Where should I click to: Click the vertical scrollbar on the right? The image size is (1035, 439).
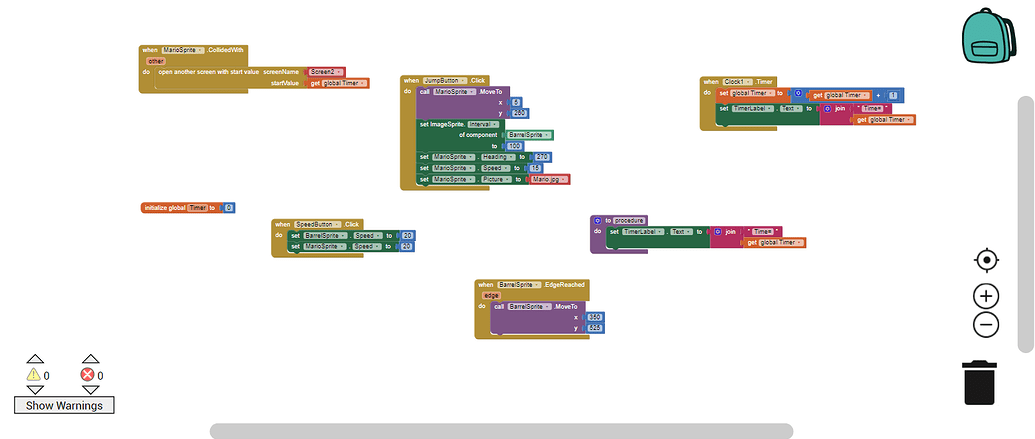1025,224
